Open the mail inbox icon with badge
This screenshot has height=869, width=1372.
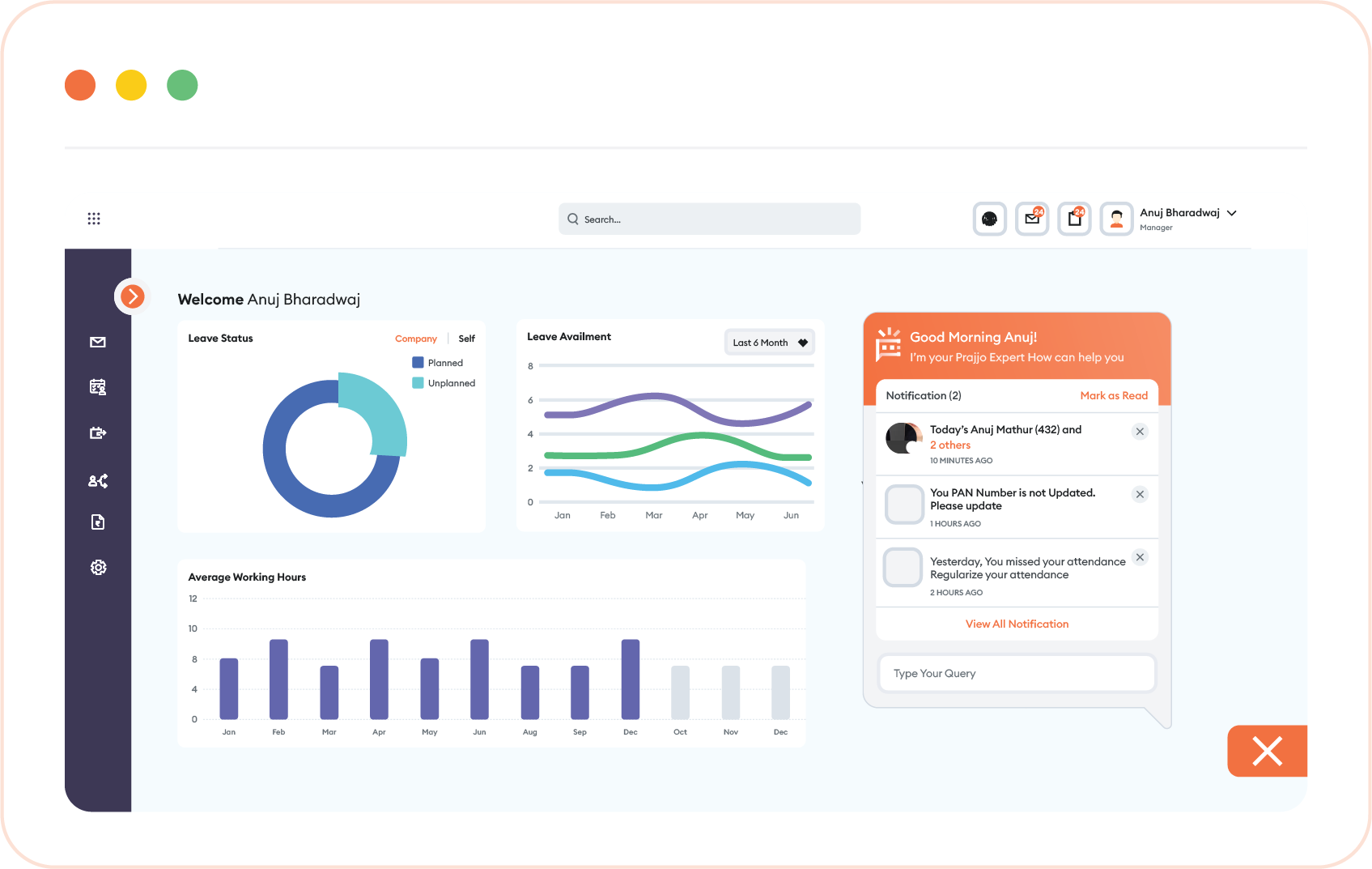1032,219
